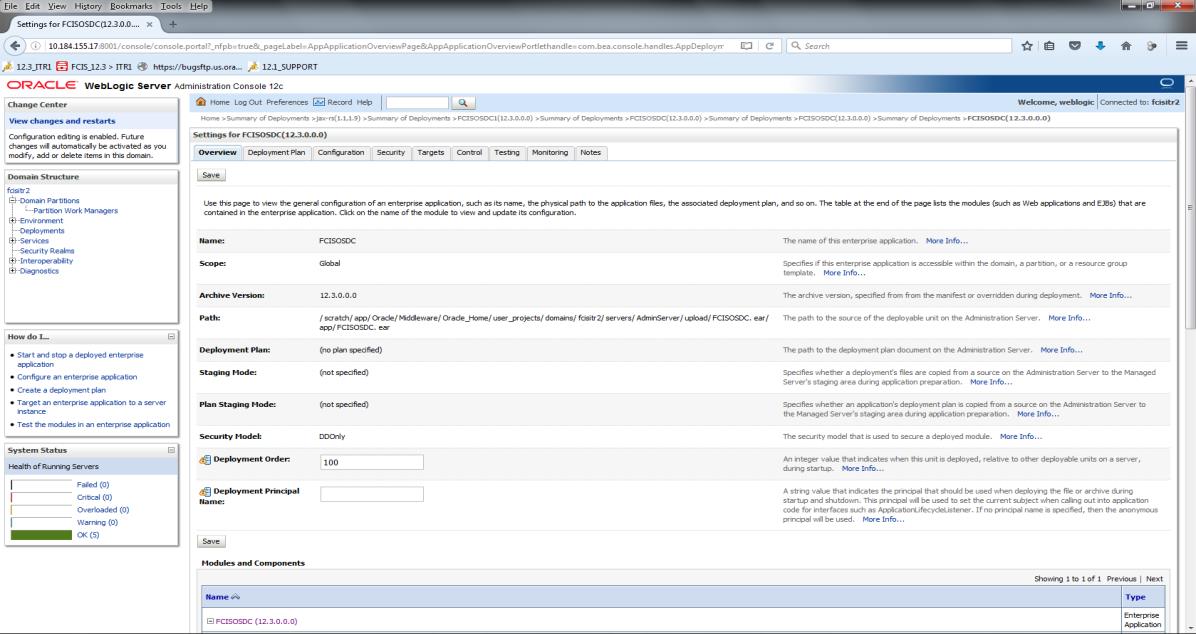This screenshot has width=1196, height=634.
Task: Bookmark this page with the star icon
Action: (x=1027, y=46)
